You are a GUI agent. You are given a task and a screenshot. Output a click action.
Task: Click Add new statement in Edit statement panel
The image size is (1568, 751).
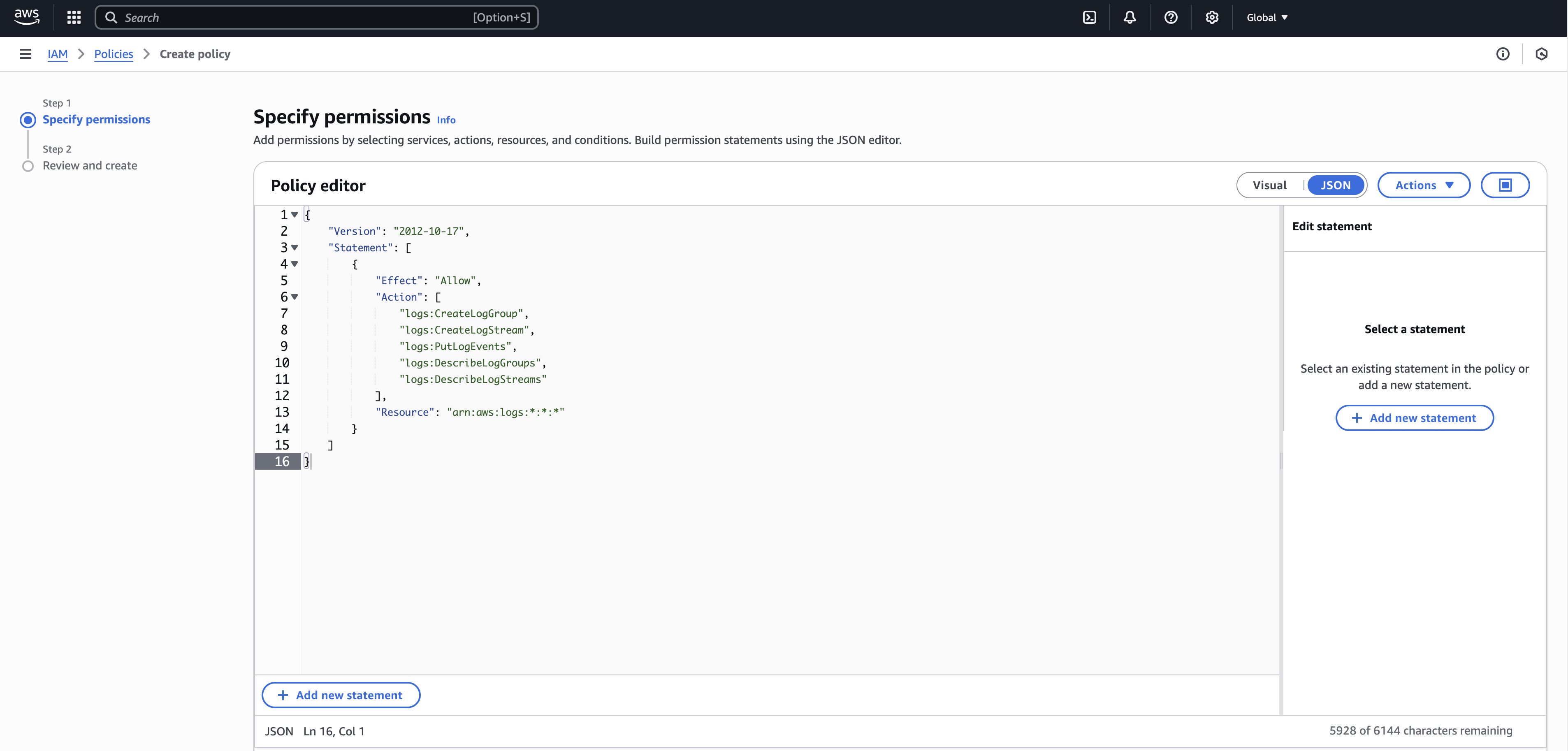1414,417
